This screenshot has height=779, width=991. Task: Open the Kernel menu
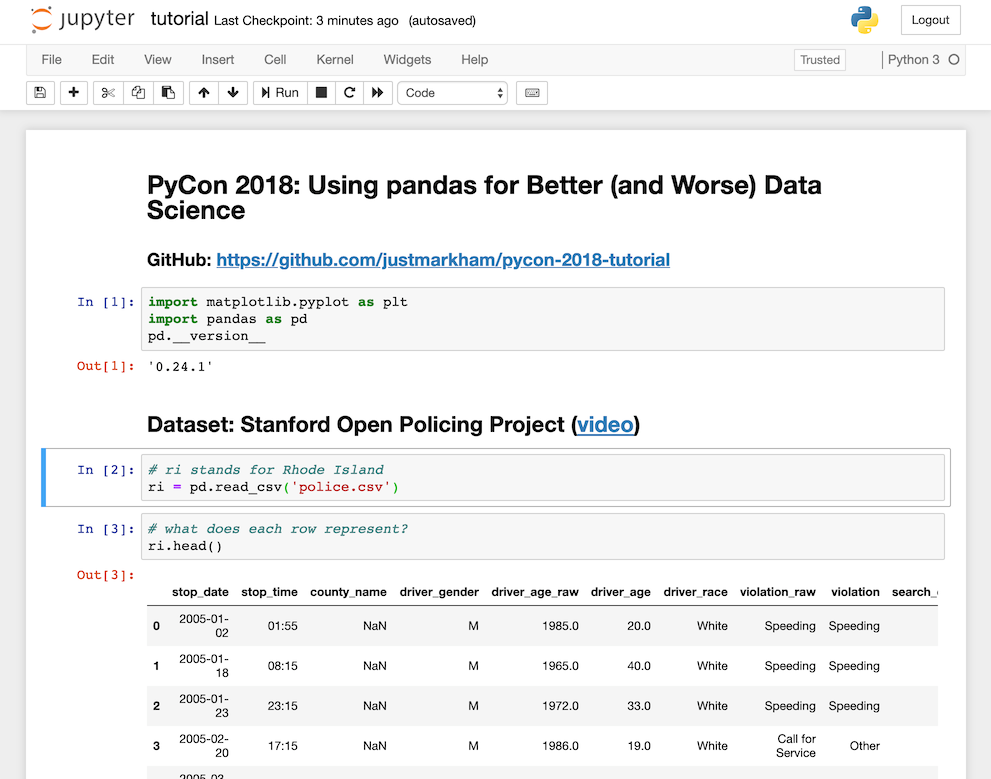[334, 60]
